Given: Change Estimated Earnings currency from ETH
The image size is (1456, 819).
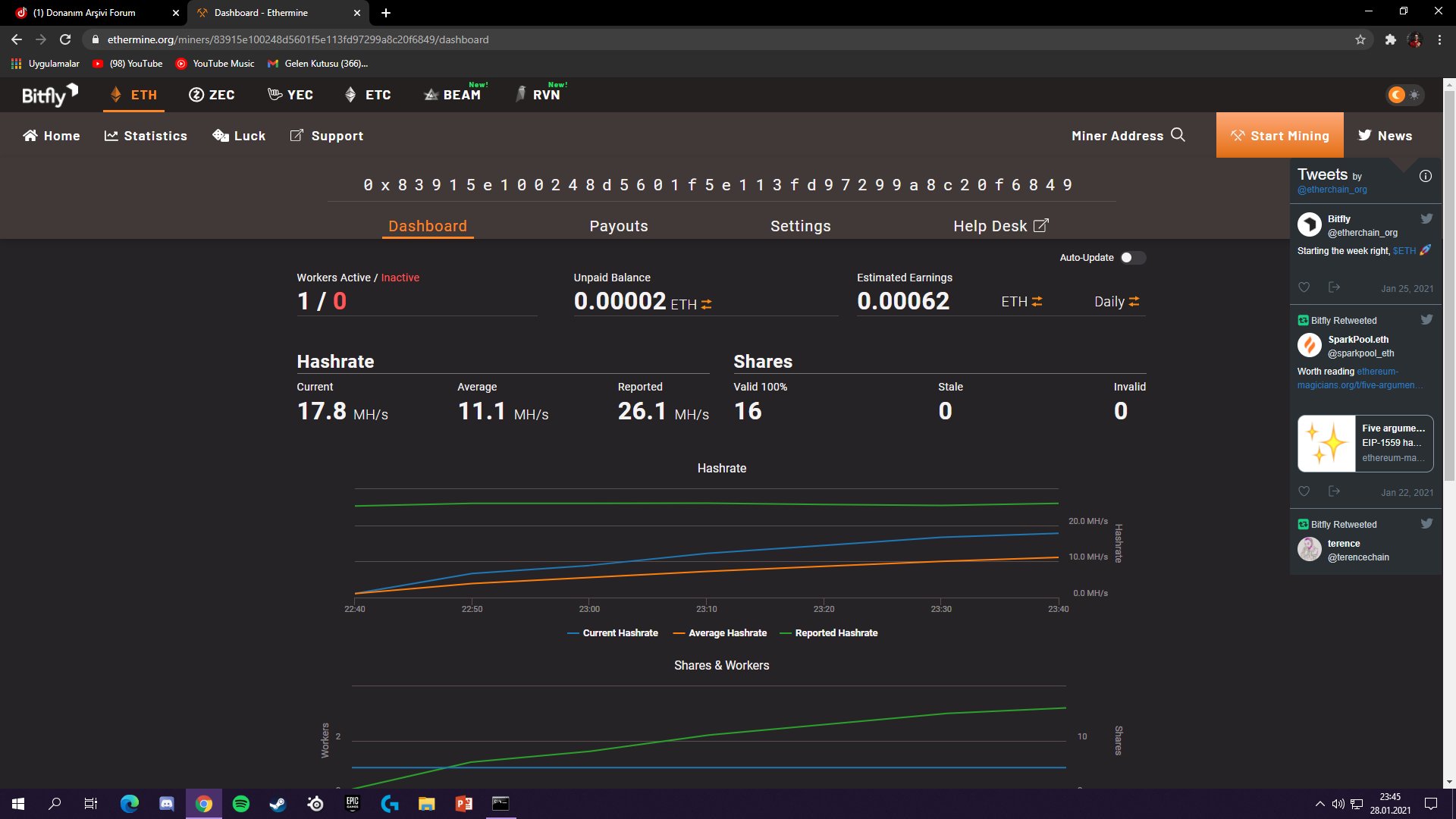Looking at the screenshot, I should click(x=1037, y=302).
